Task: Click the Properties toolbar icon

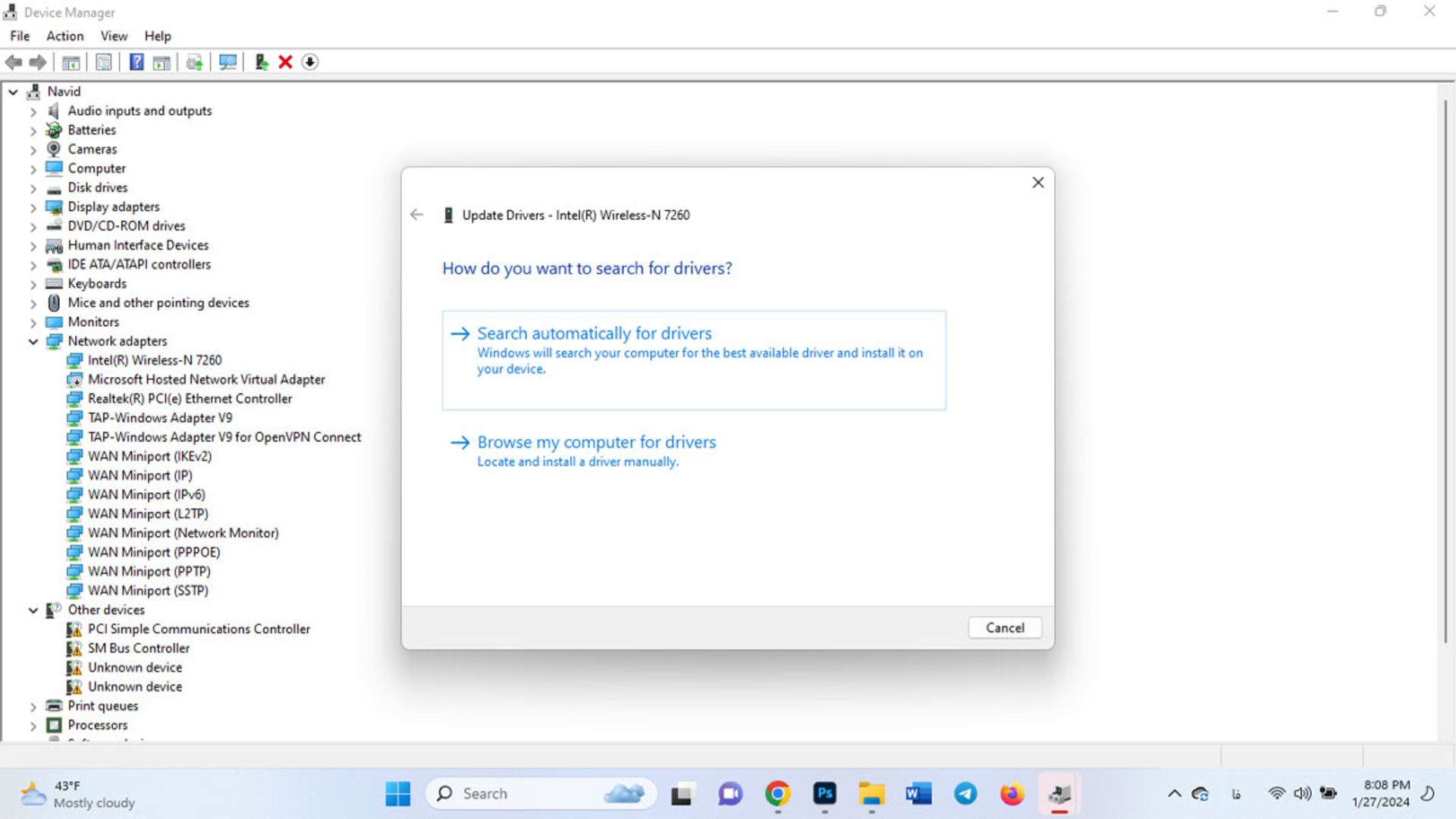Action: [x=104, y=62]
